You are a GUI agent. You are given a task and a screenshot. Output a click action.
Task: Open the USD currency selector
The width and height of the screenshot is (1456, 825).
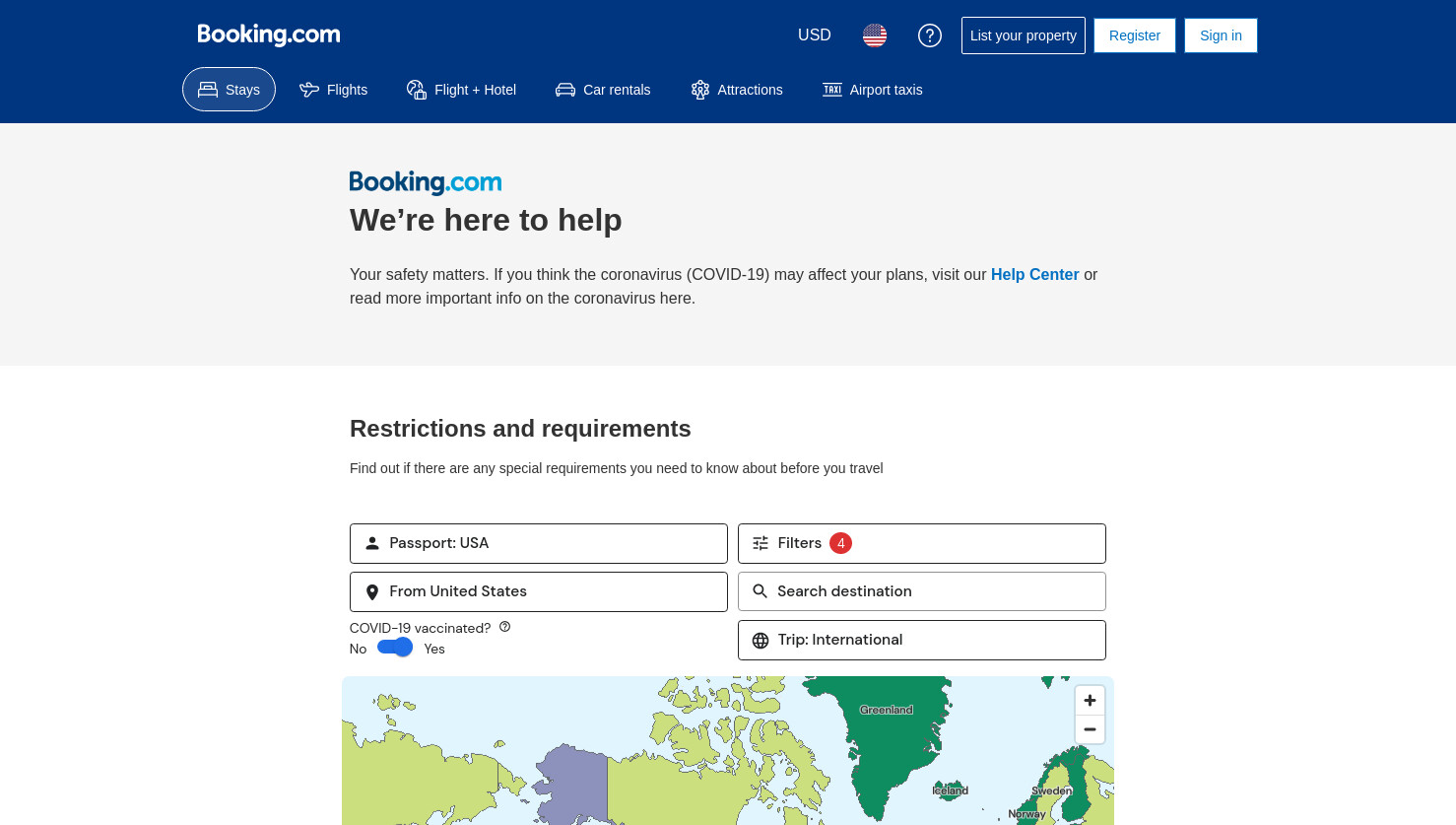pos(815,35)
